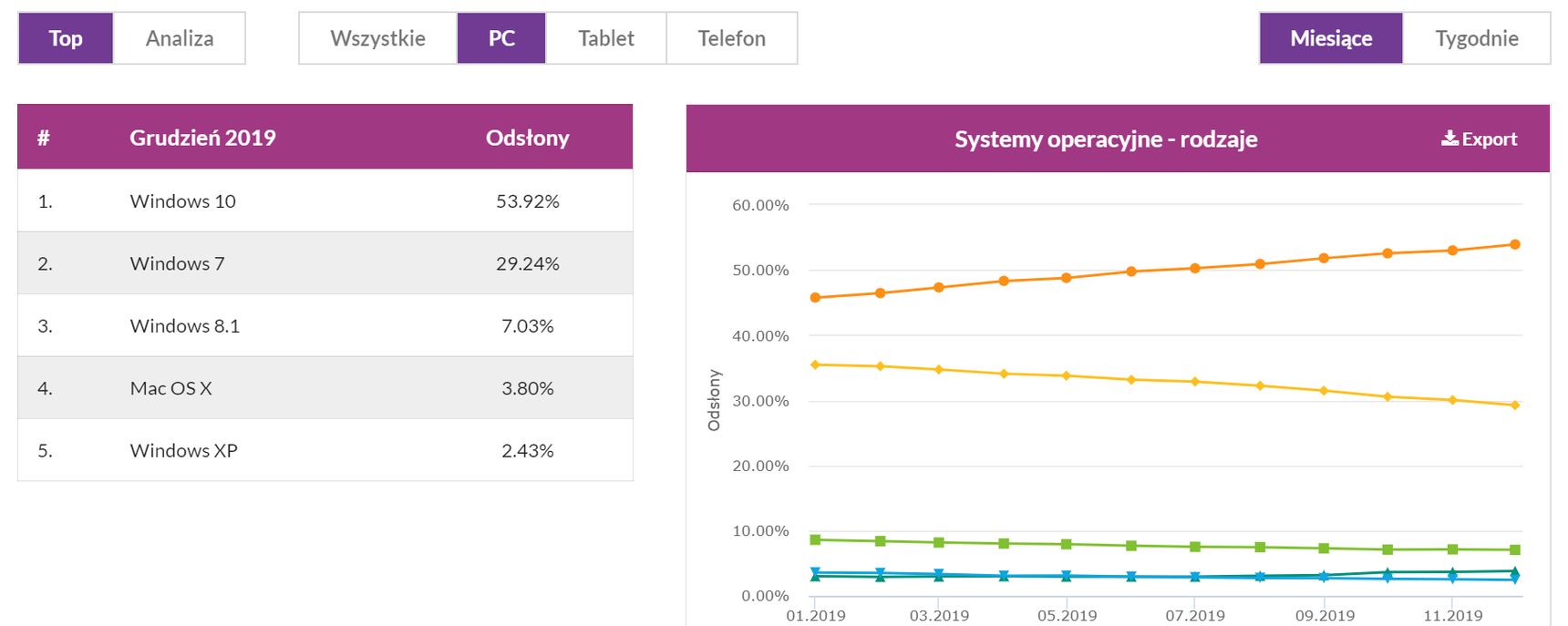Switch chart to Tygodnie view
This screenshot has height=626, width=1568.
point(1477,38)
